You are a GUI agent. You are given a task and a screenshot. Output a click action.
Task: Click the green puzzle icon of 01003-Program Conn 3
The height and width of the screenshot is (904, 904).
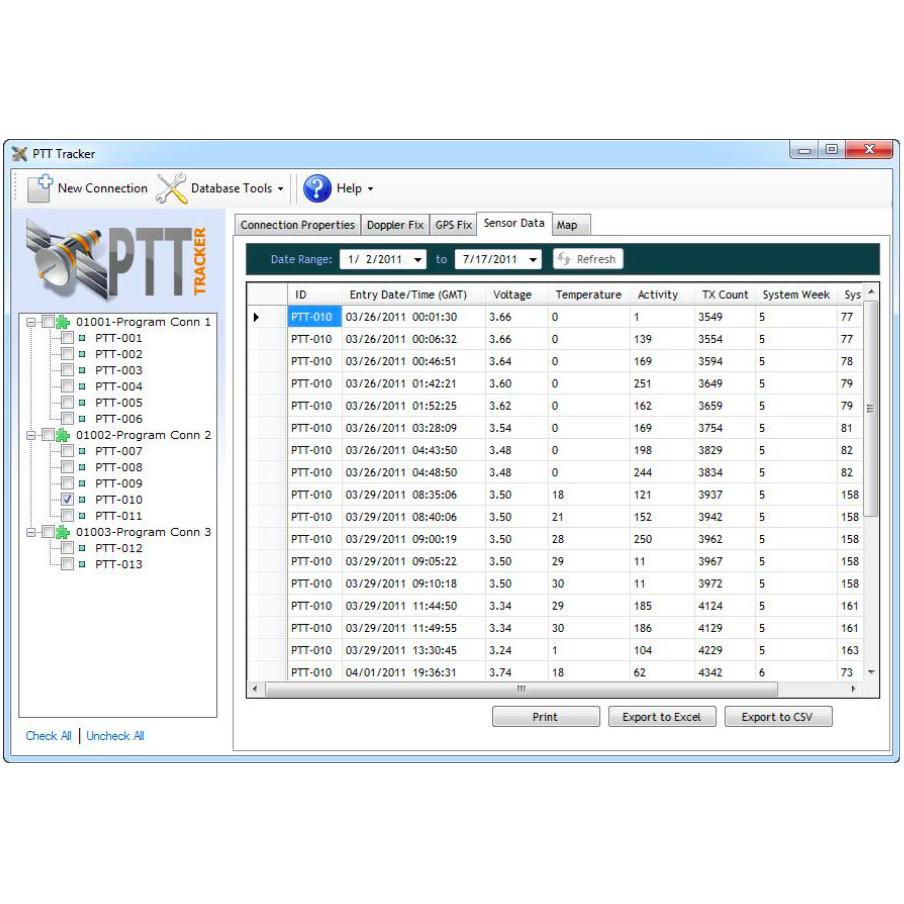tap(62, 532)
